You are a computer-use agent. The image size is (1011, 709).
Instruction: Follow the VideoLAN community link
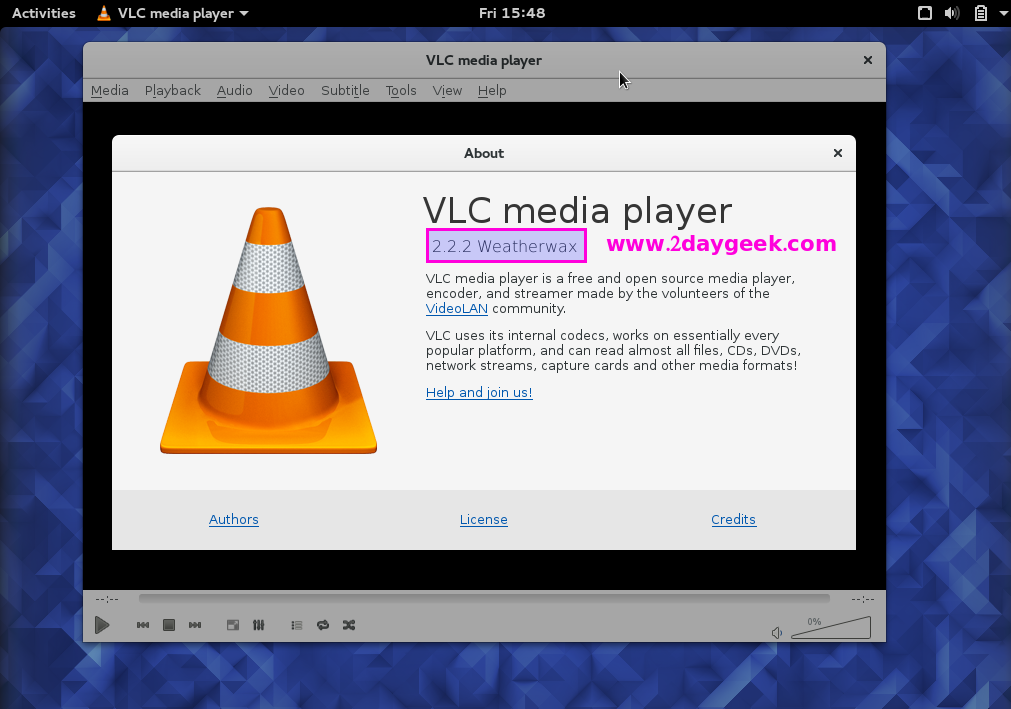456,309
